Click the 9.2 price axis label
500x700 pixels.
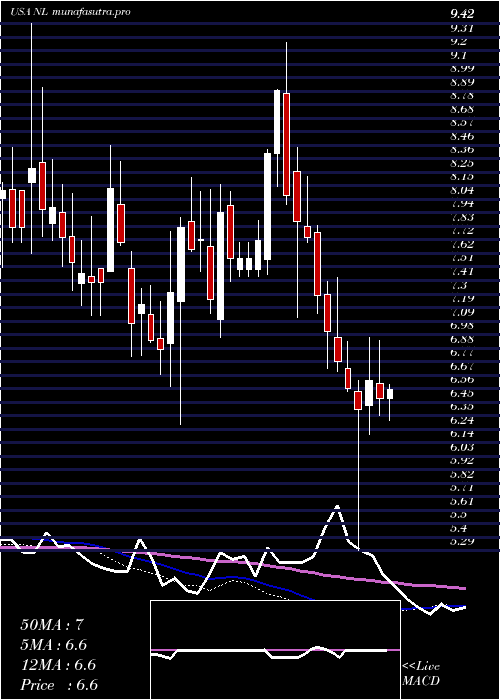pos(459,42)
